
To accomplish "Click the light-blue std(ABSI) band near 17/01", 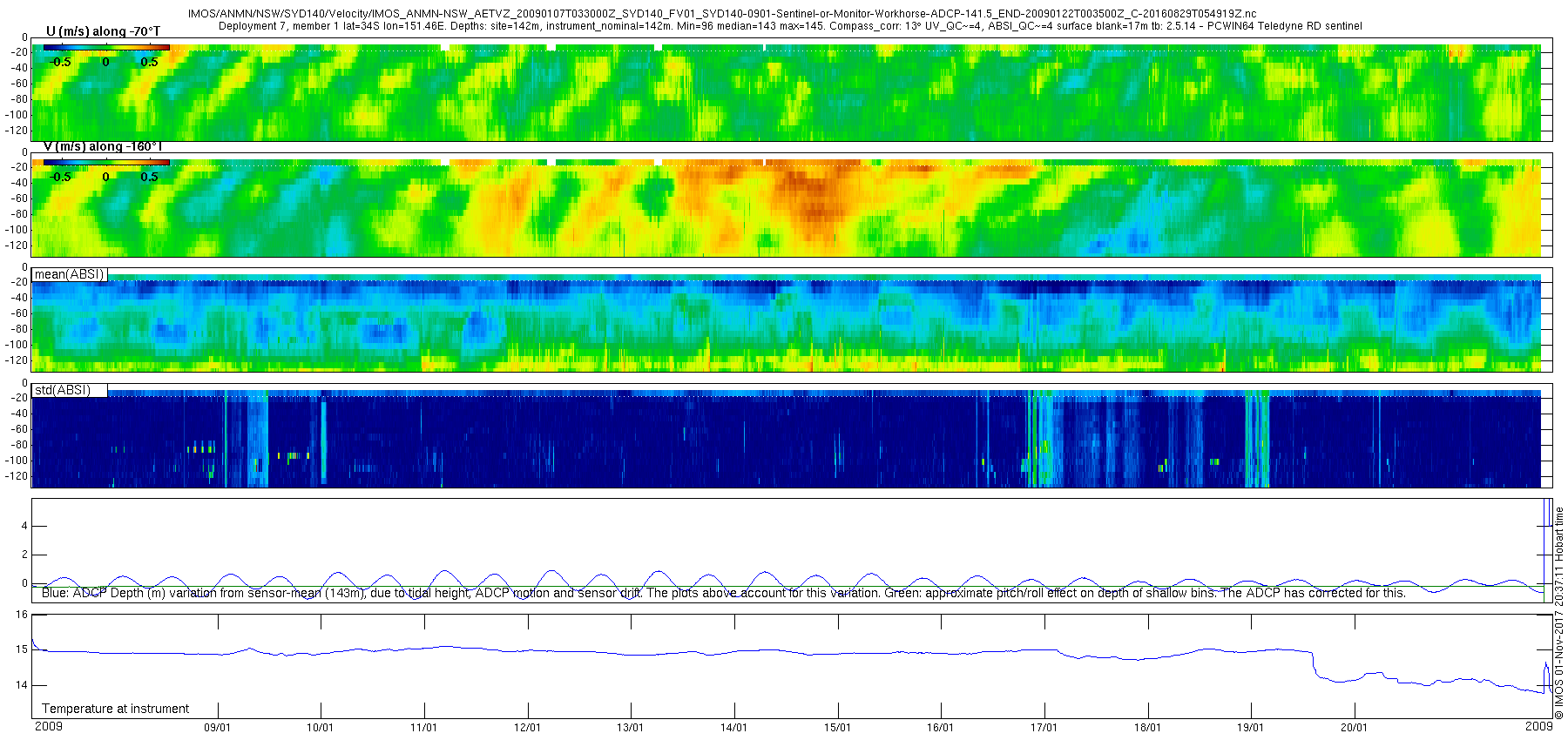I will click(1045, 440).
